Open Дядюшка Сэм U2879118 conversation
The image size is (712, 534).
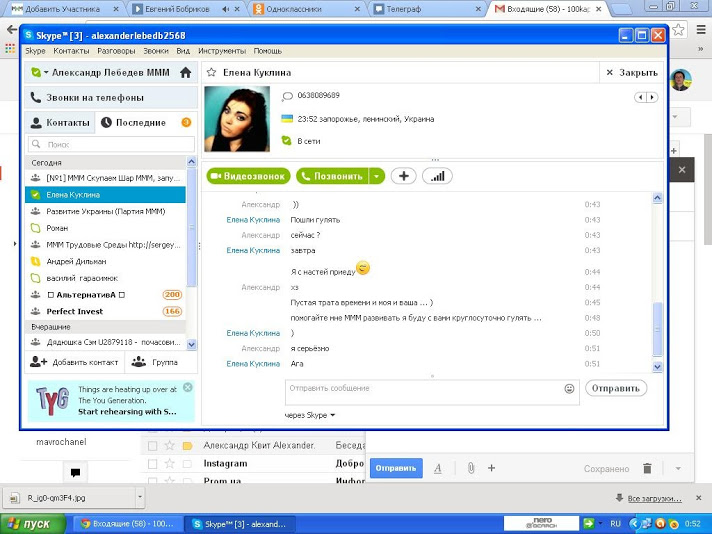tap(105, 342)
